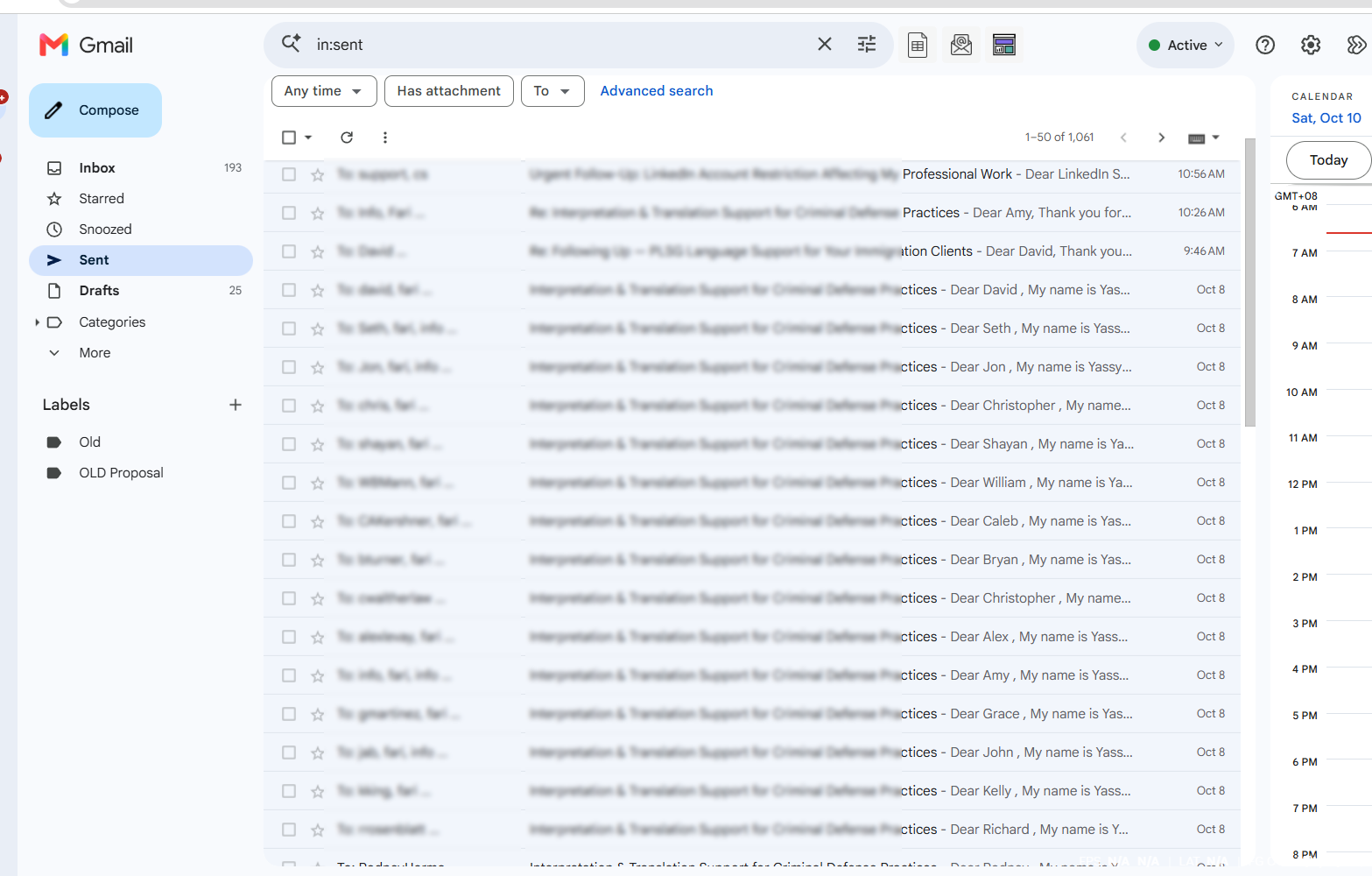Screen dimensions: 1372x876
Task: Click the mail list vertical scrollbar
Action: click(x=1250, y=282)
